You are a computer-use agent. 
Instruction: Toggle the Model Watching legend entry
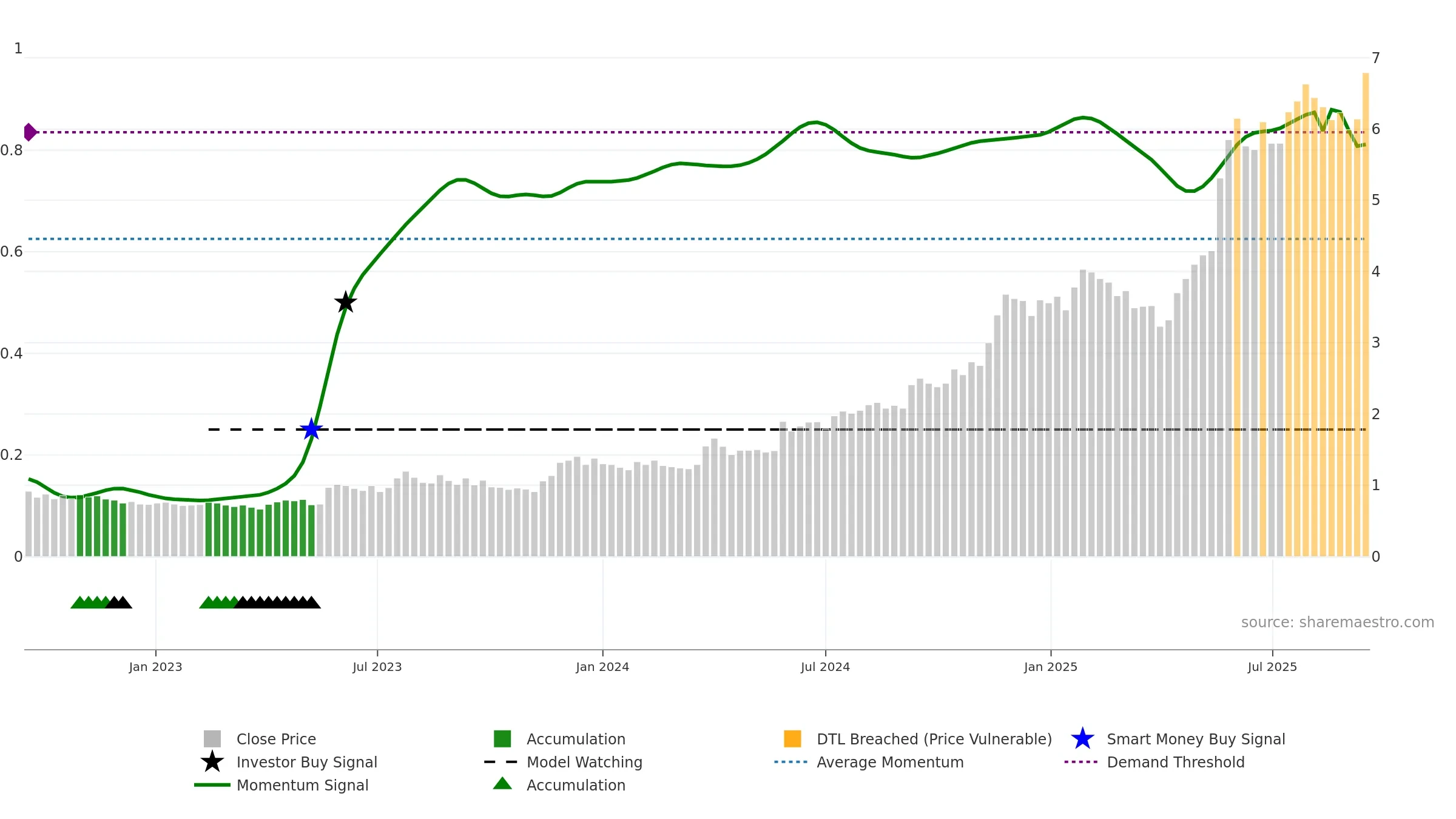point(584,762)
